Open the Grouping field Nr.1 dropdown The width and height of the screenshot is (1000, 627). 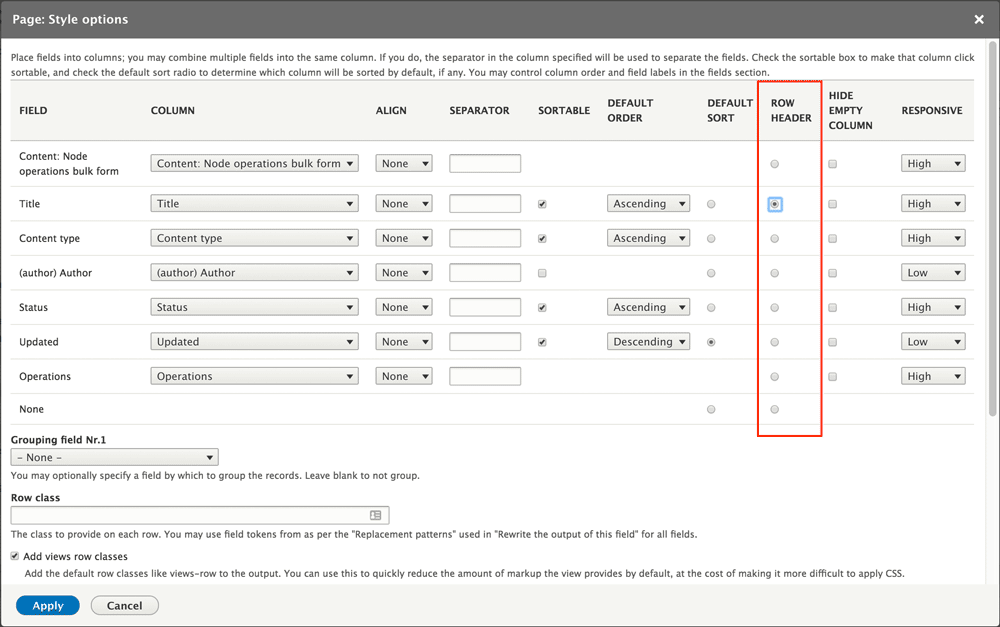(x=114, y=456)
